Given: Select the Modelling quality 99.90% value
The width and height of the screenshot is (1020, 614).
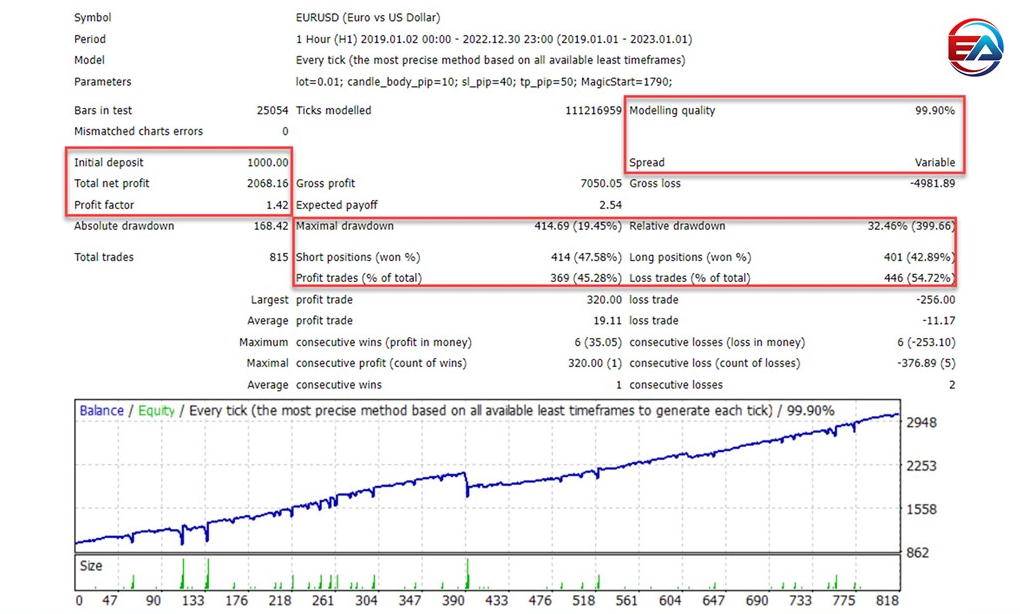Looking at the screenshot, I should (x=934, y=111).
